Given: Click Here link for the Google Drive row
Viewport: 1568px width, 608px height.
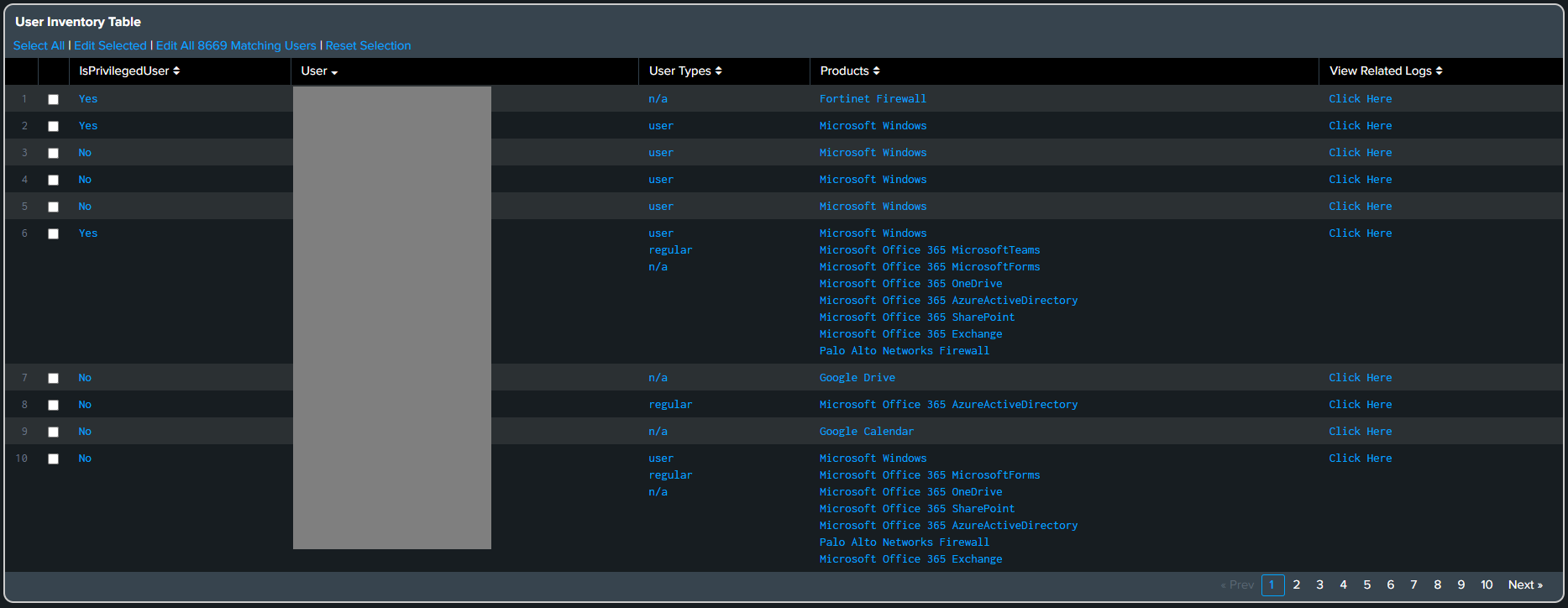Looking at the screenshot, I should pos(1361,378).
